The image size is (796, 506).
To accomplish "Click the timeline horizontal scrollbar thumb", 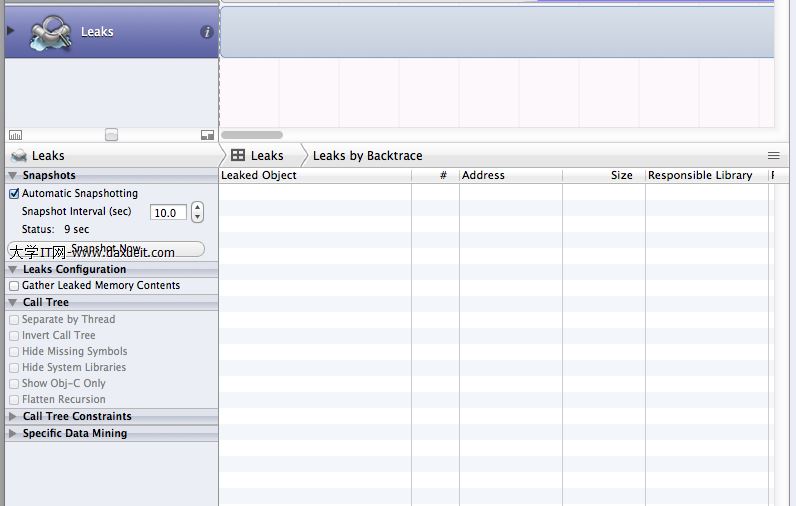I will click(252, 135).
